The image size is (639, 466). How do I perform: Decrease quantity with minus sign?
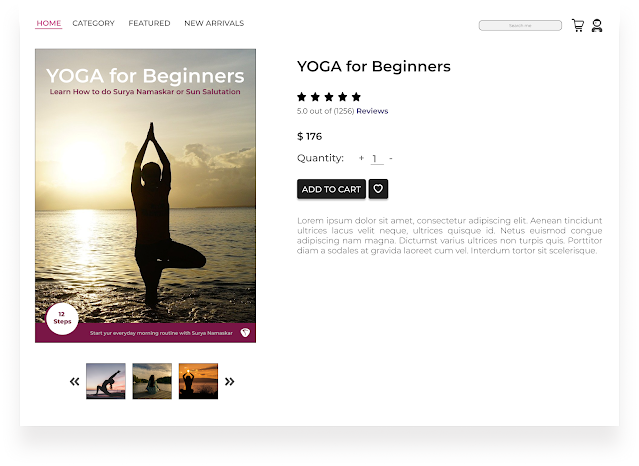tap(391, 158)
